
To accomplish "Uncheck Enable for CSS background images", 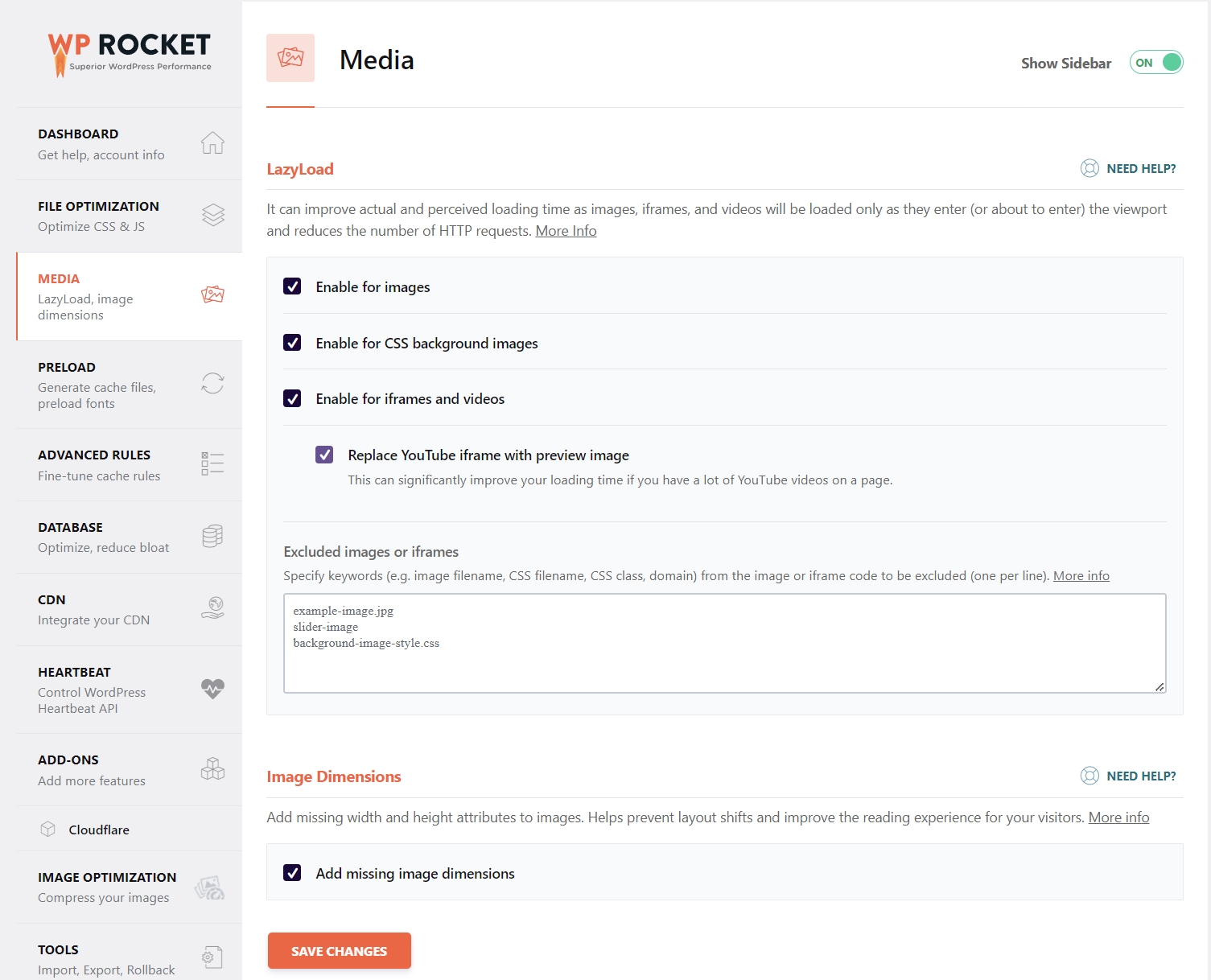I will tap(292, 343).
